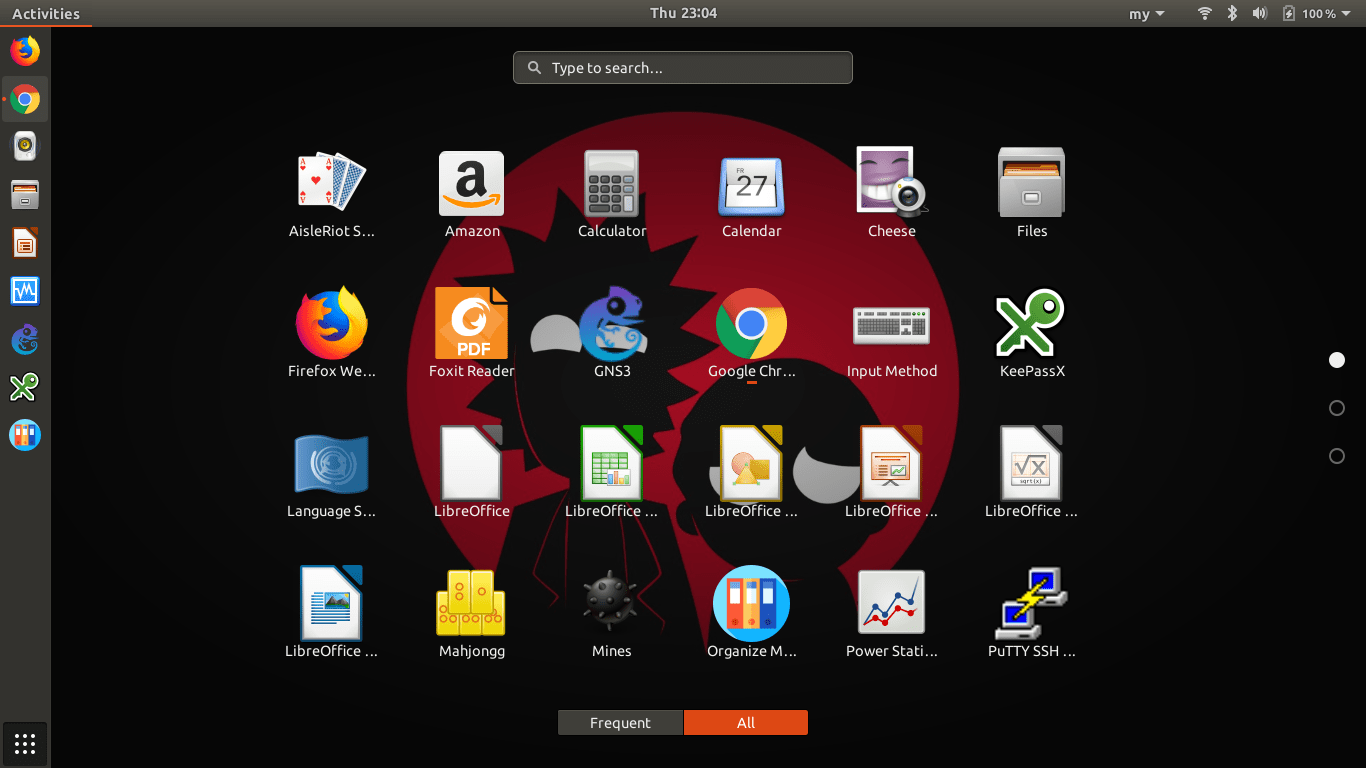Open the Files cabinet icon in the dock

25,195
